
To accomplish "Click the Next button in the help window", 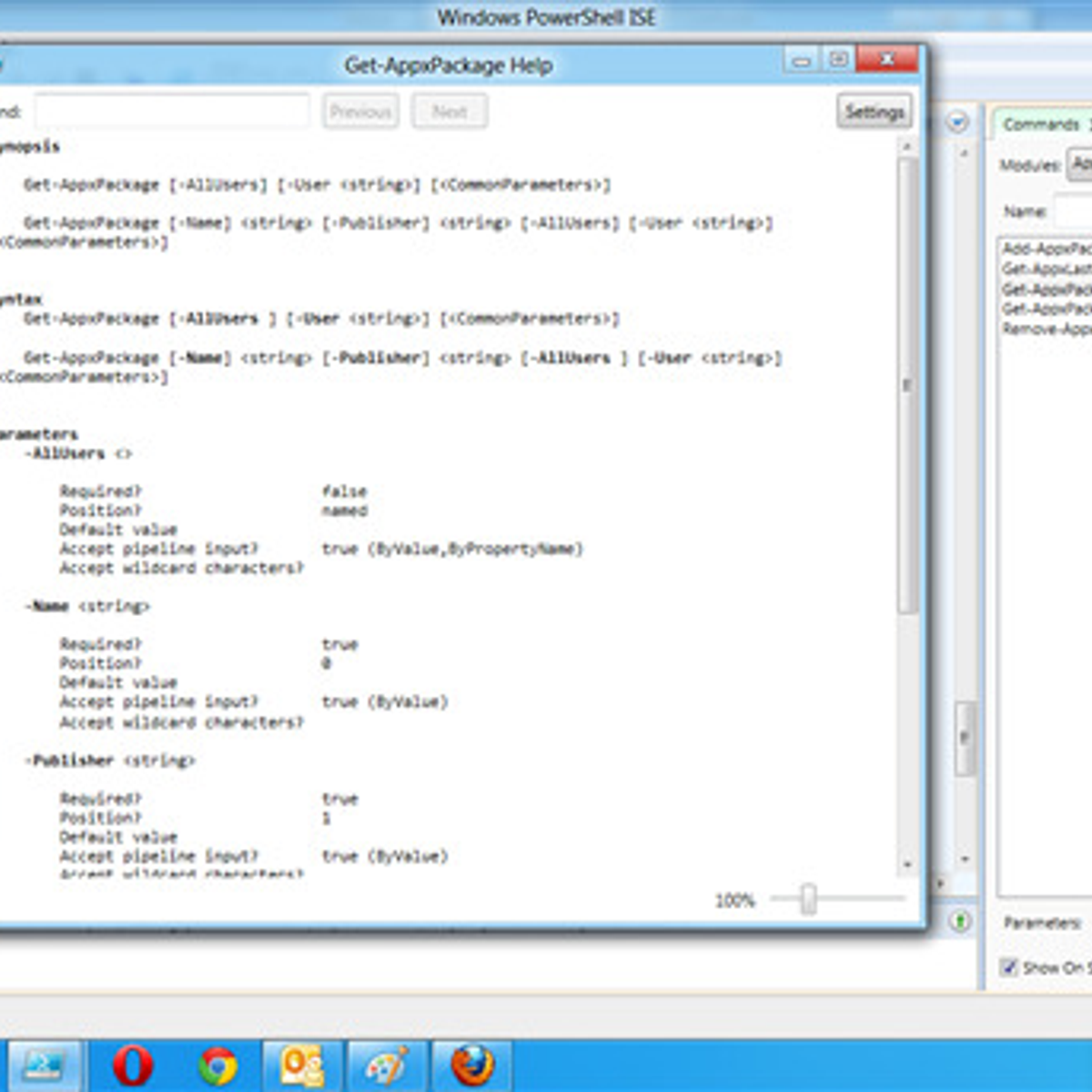I will point(449,111).
